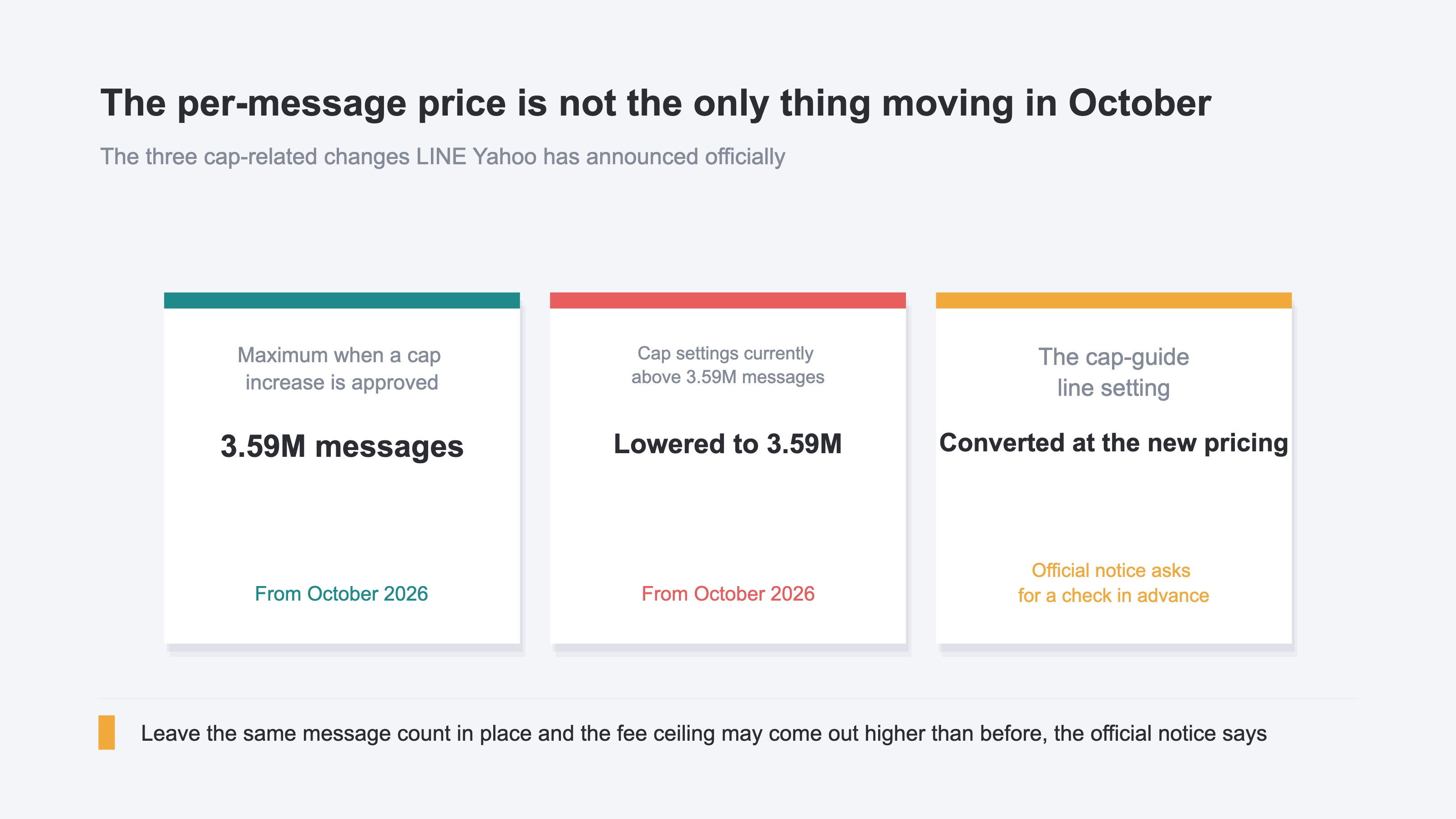The width and height of the screenshot is (1456, 819).
Task: Click the '3.59M messages' headline
Action: tap(342, 446)
